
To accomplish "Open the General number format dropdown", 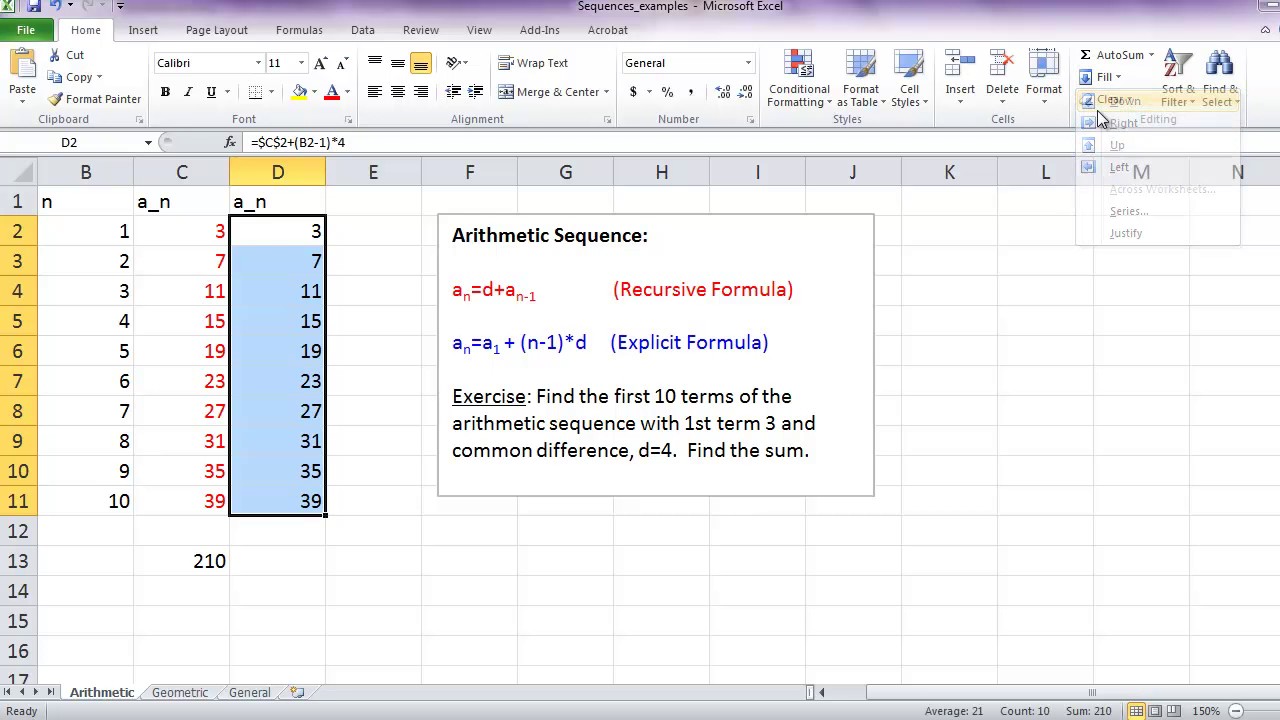I will click(x=748, y=63).
